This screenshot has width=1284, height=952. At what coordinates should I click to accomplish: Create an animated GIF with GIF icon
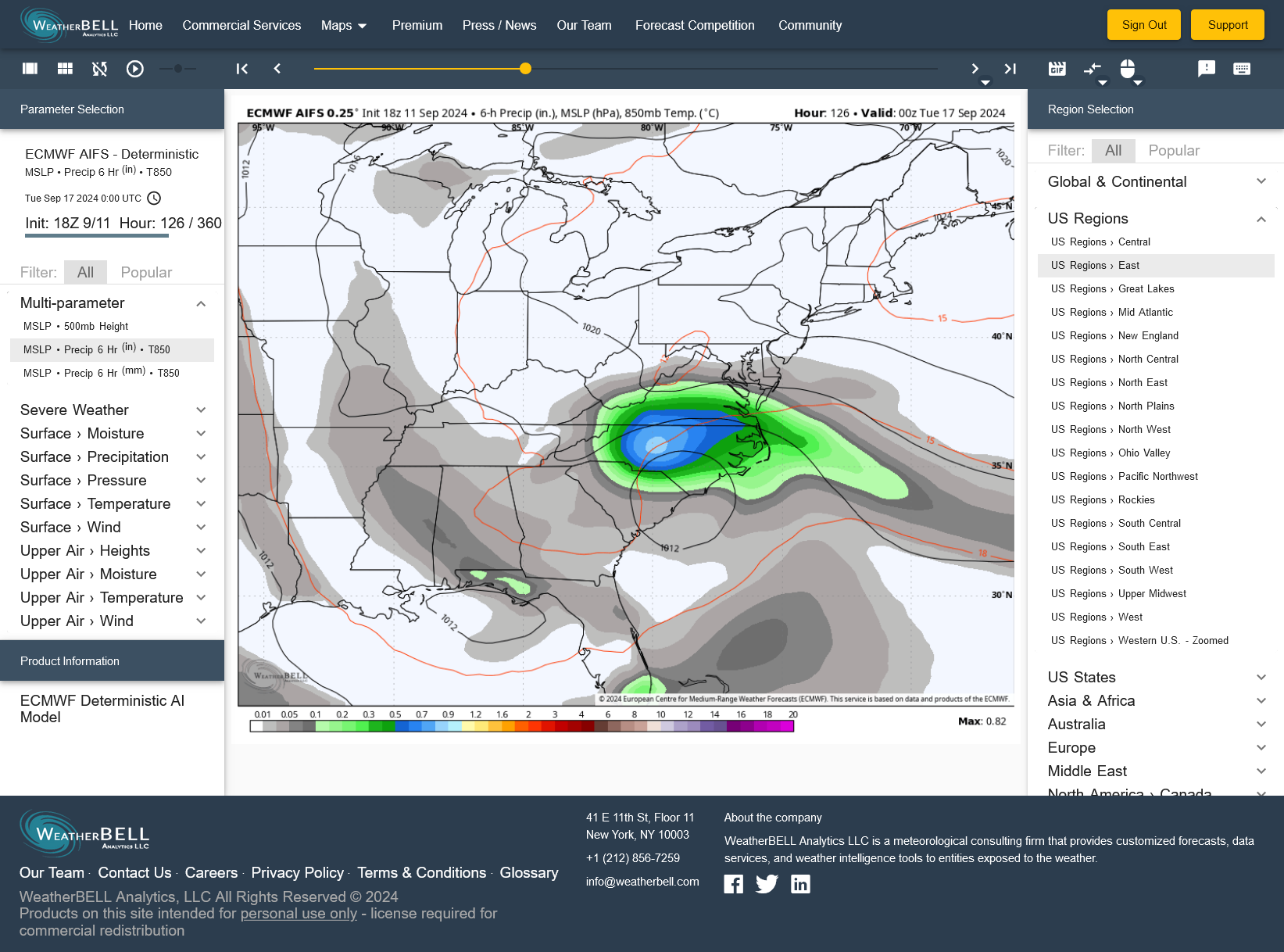1057,69
